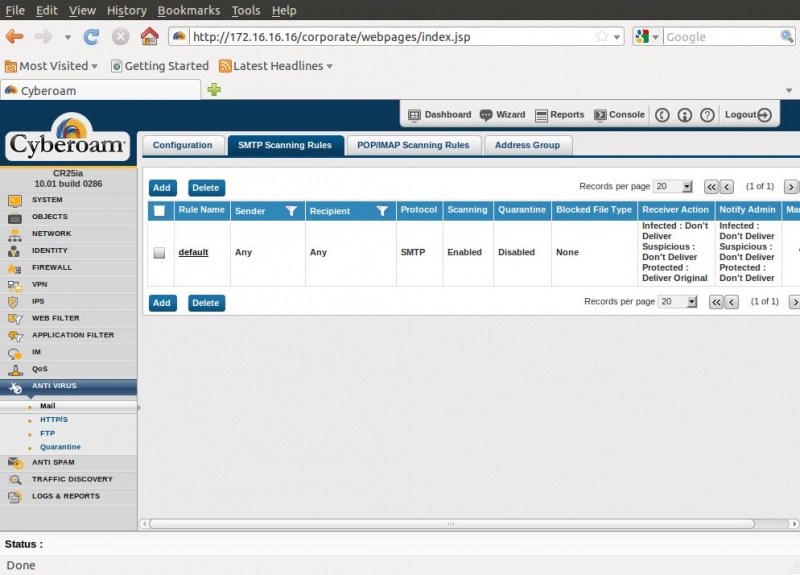Tick the select-all checkbox in table header
Image resolution: width=800 pixels, height=575 pixels.
tap(159, 210)
